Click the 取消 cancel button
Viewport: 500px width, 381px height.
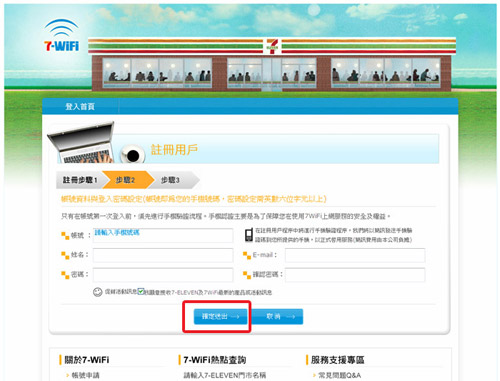tap(277, 316)
